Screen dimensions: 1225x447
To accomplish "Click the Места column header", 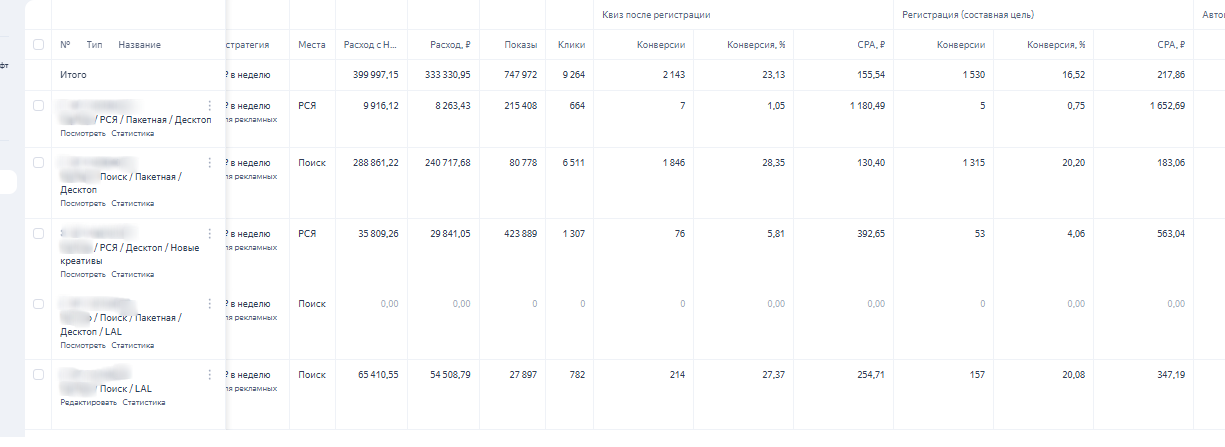I will tap(311, 45).
